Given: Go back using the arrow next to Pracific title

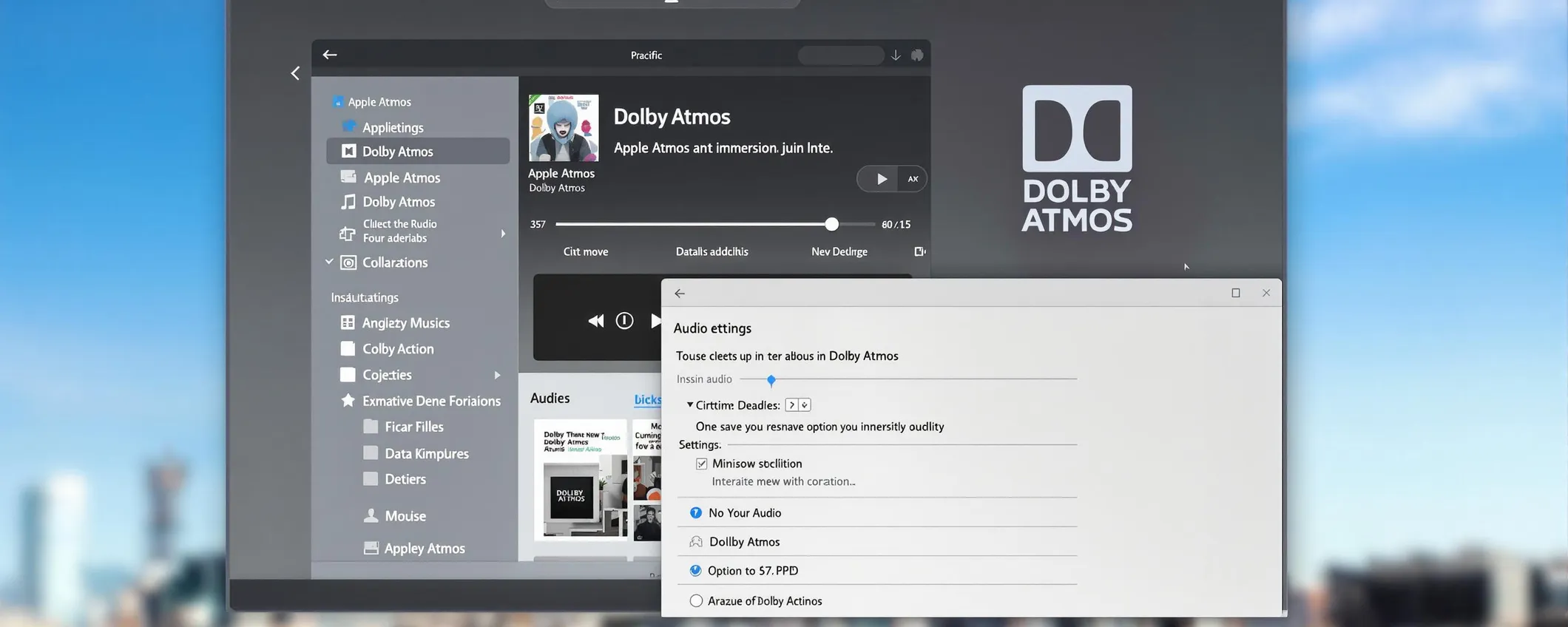Looking at the screenshot, I should coord(330,55).
